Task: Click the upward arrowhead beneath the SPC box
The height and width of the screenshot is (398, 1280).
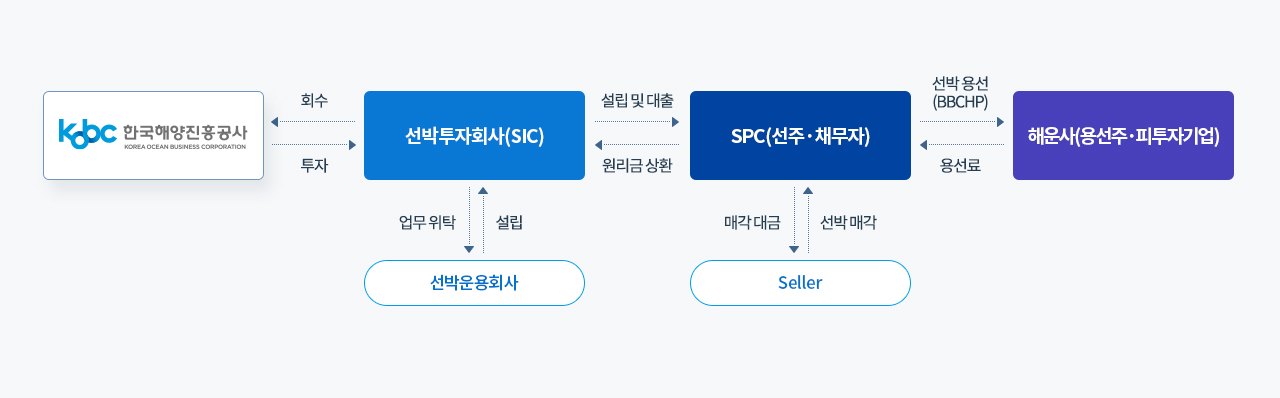Action: pyautogui.click(x=808, y=190)
